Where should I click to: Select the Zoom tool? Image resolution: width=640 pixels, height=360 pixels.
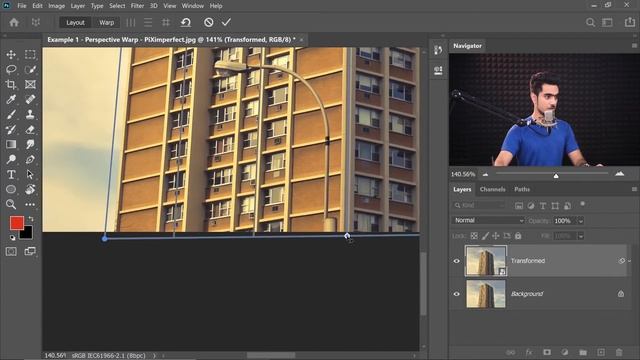(11, 204)
